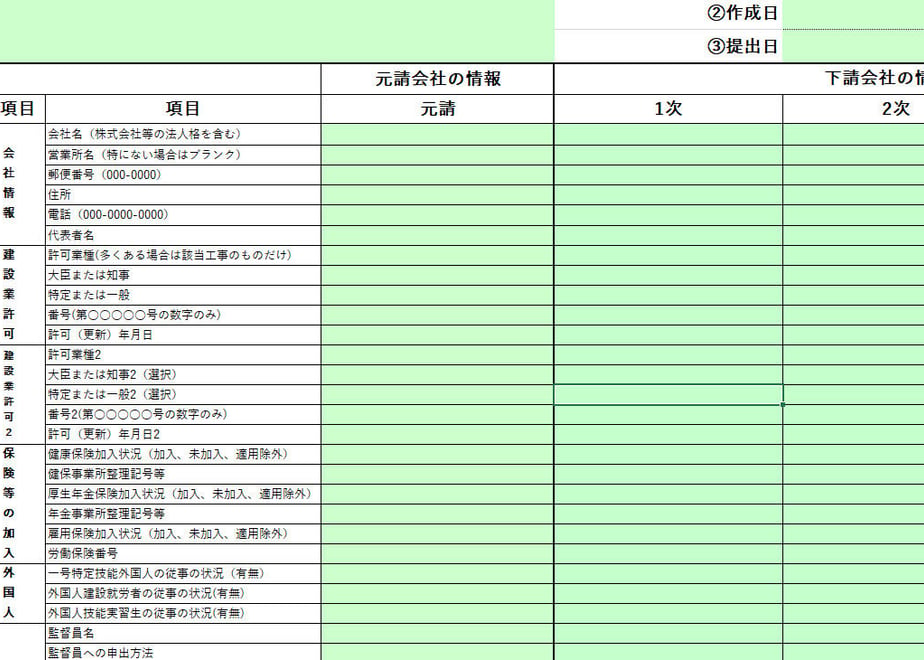Click the 年金事業所整理記号等 label
This screenshot has width=924, height=660.
click(107, 514)
